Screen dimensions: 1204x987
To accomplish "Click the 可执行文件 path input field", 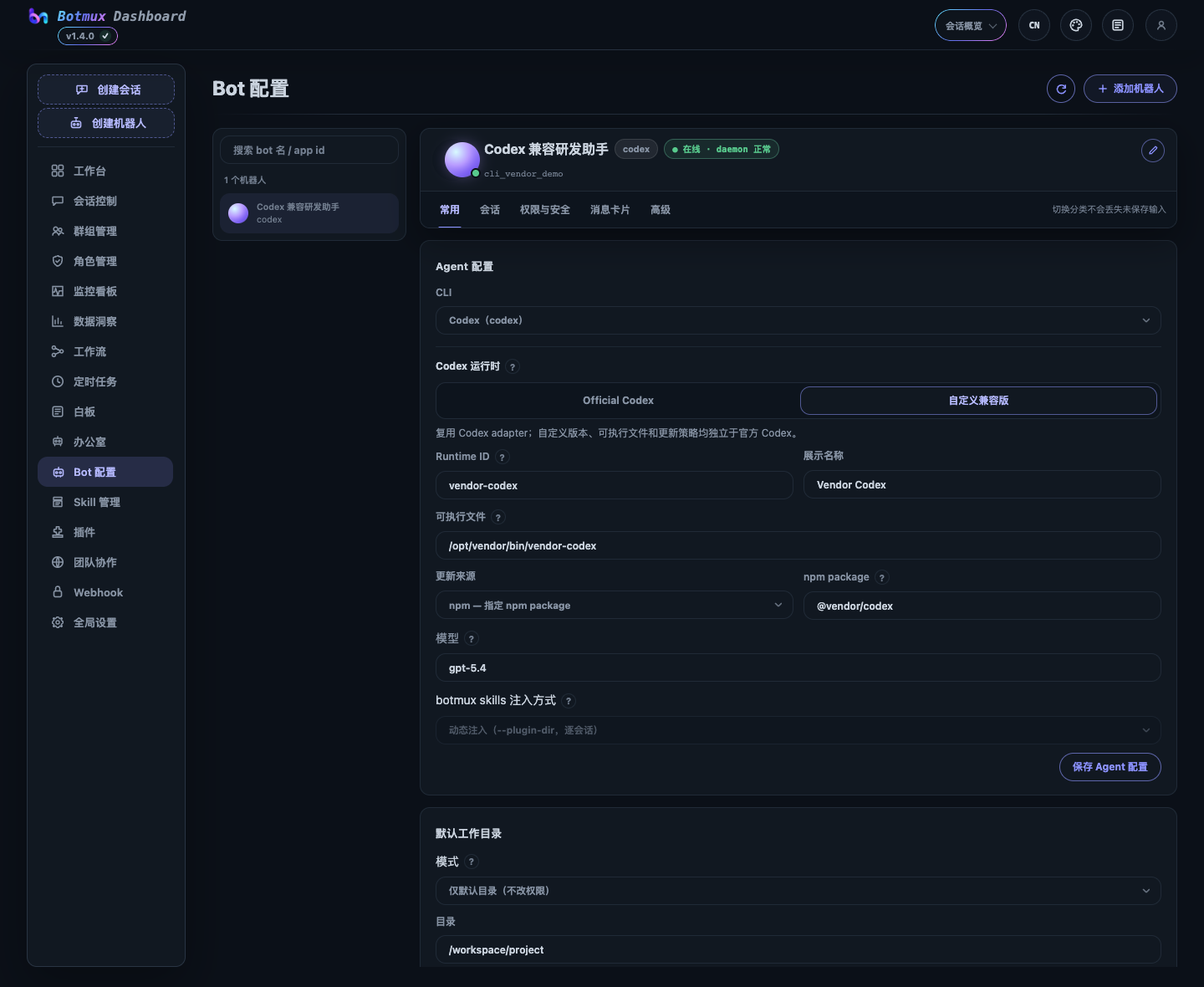I will pyautogui.click(x=798, y=545).
